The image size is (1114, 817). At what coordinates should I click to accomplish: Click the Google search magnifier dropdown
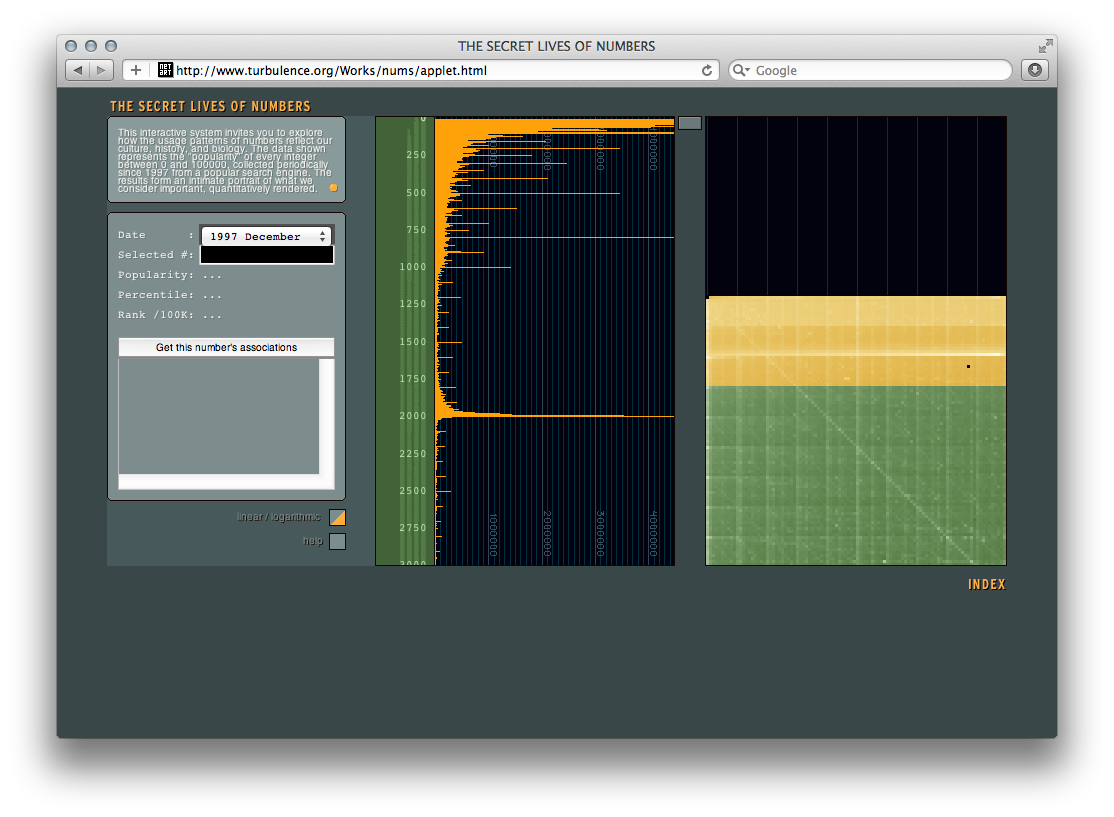[741, 70]
